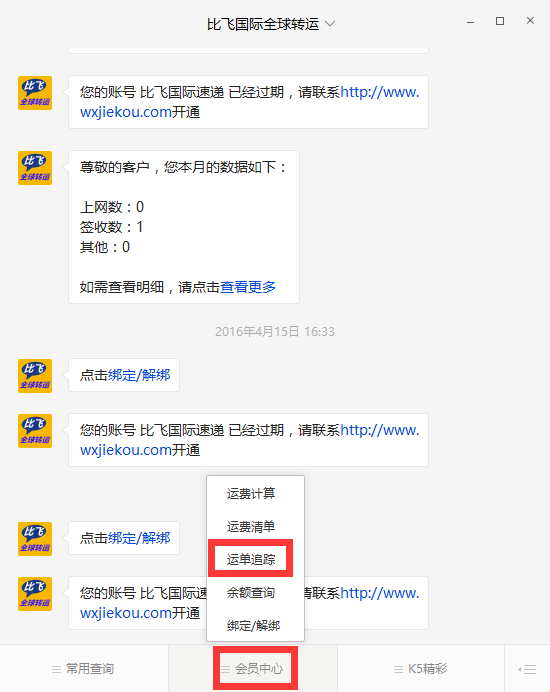Choose 绑定/解绑 in the popup menu

(x=253, y=626)
